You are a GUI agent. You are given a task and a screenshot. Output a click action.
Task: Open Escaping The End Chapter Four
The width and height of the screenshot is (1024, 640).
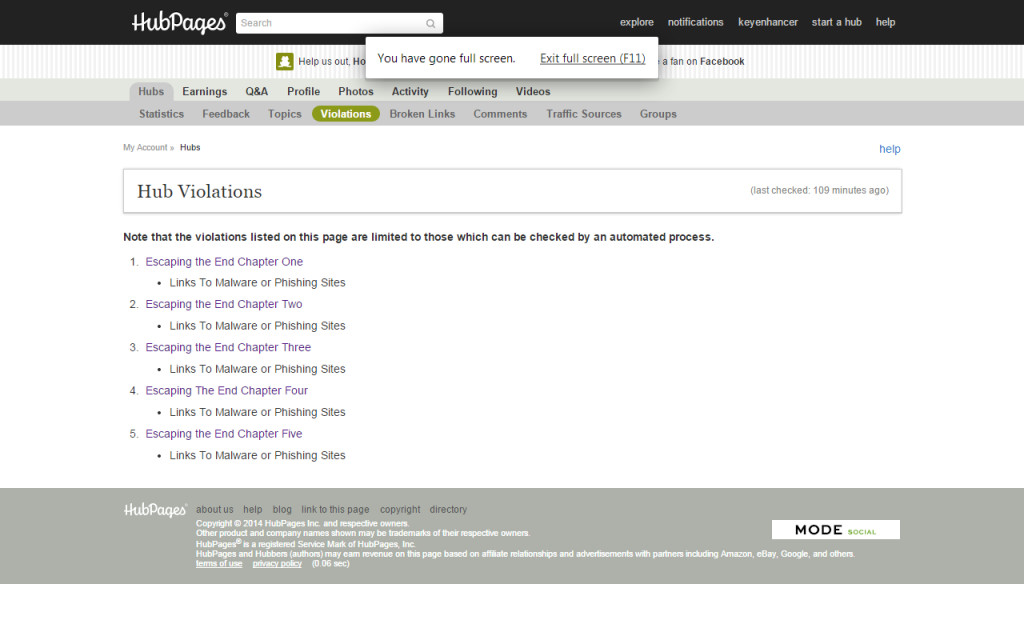pos(227,391)
